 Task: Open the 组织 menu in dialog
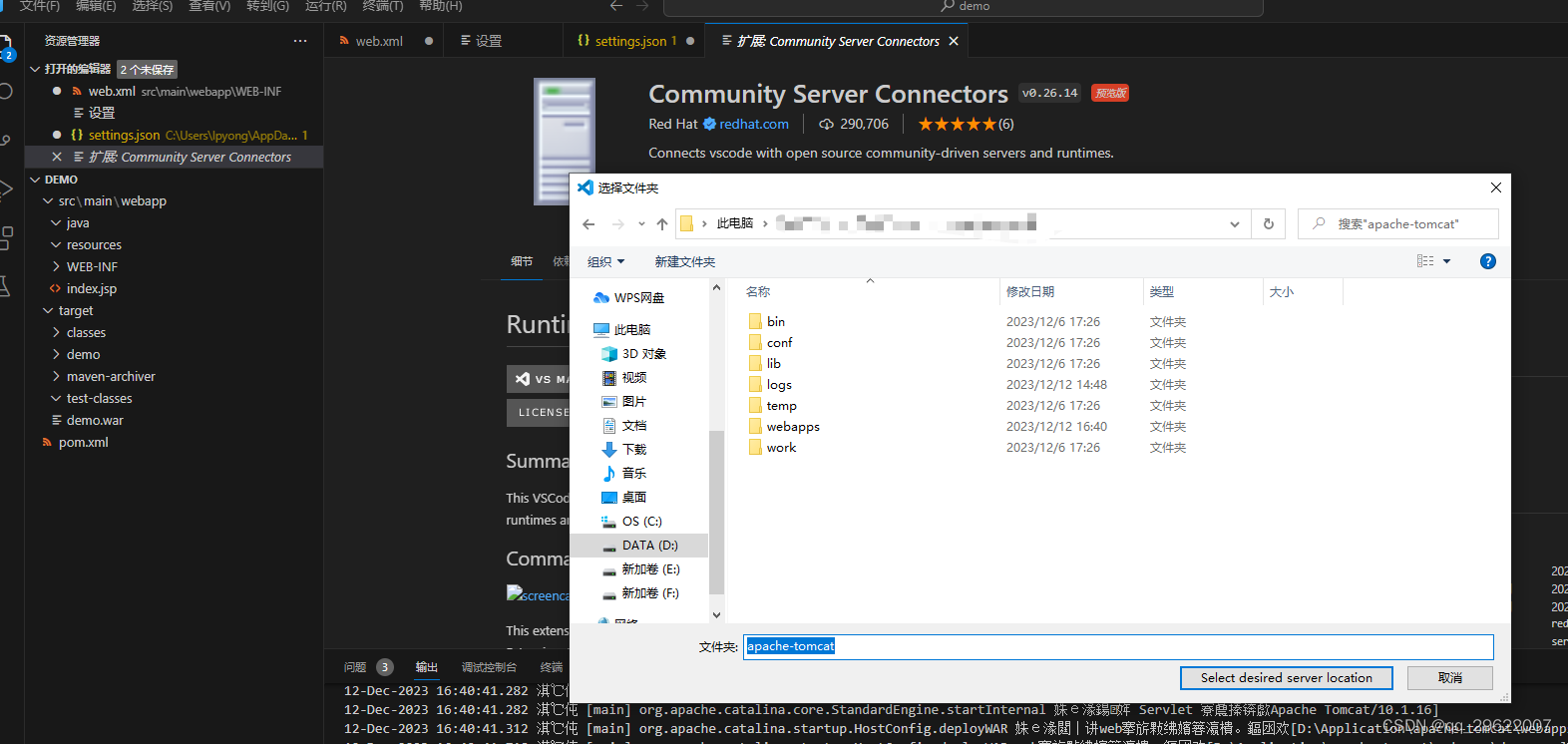(606, 262)
